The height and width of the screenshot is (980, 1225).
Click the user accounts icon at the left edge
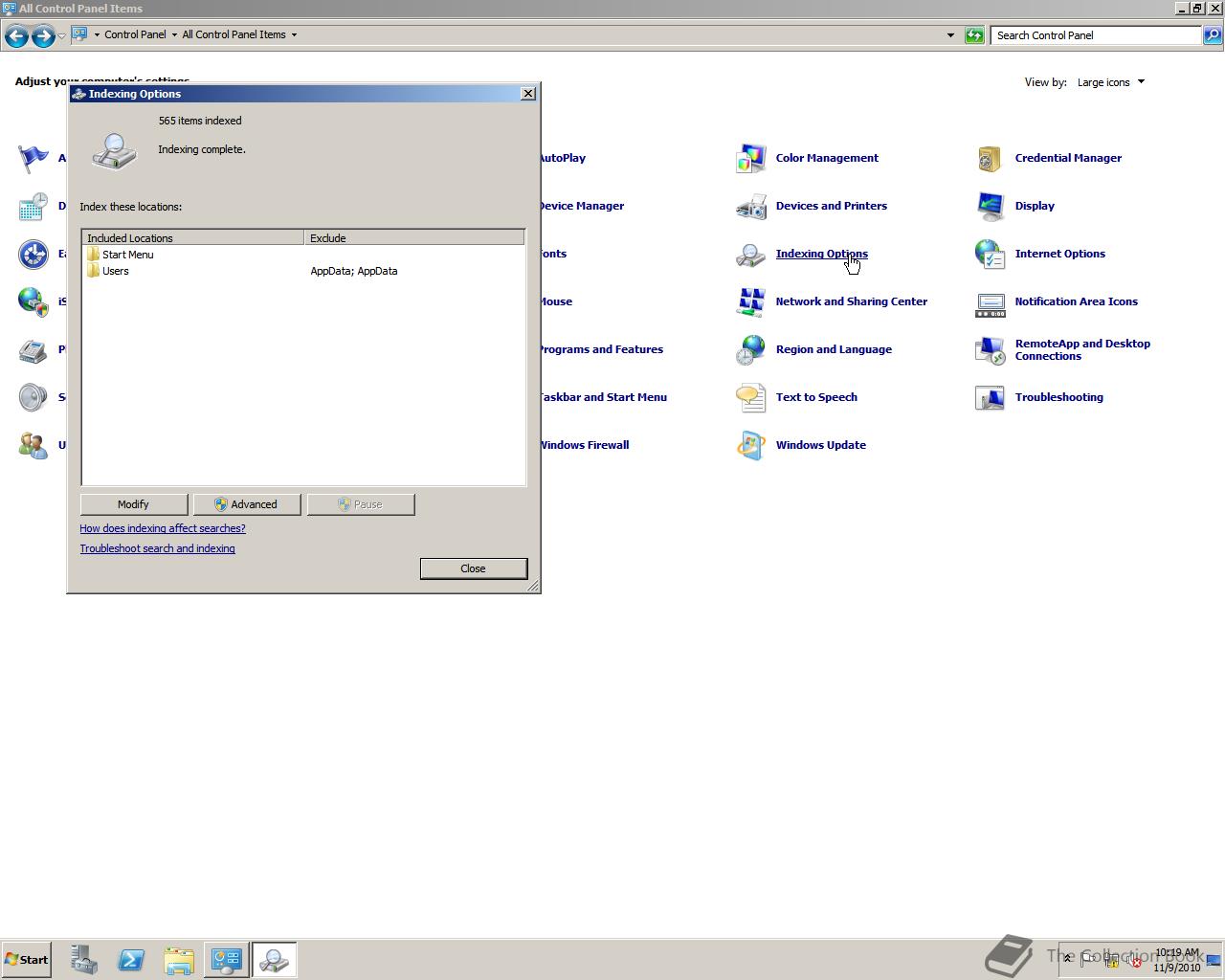[33, 445]
